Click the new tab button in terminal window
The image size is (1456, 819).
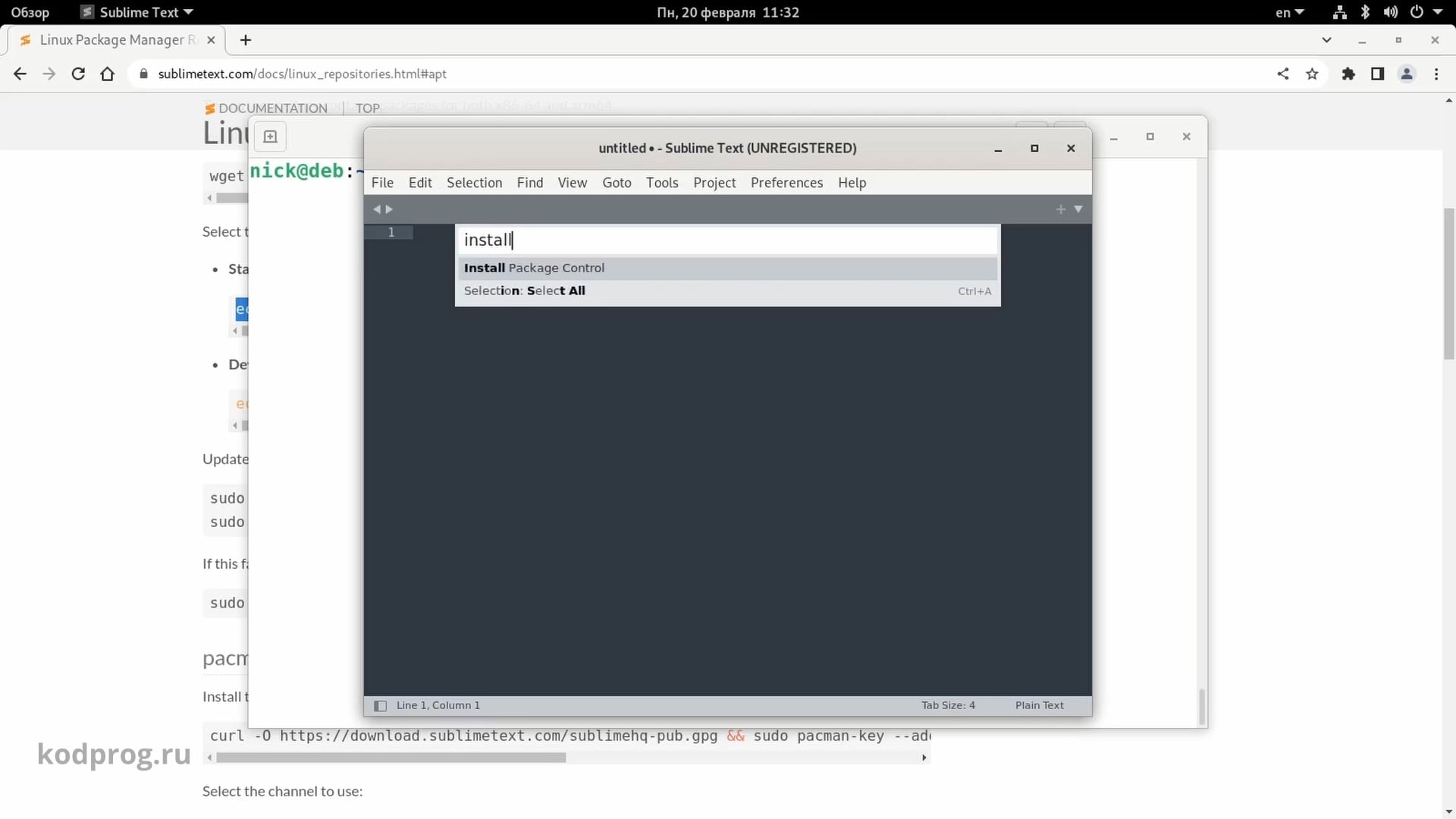270,136
